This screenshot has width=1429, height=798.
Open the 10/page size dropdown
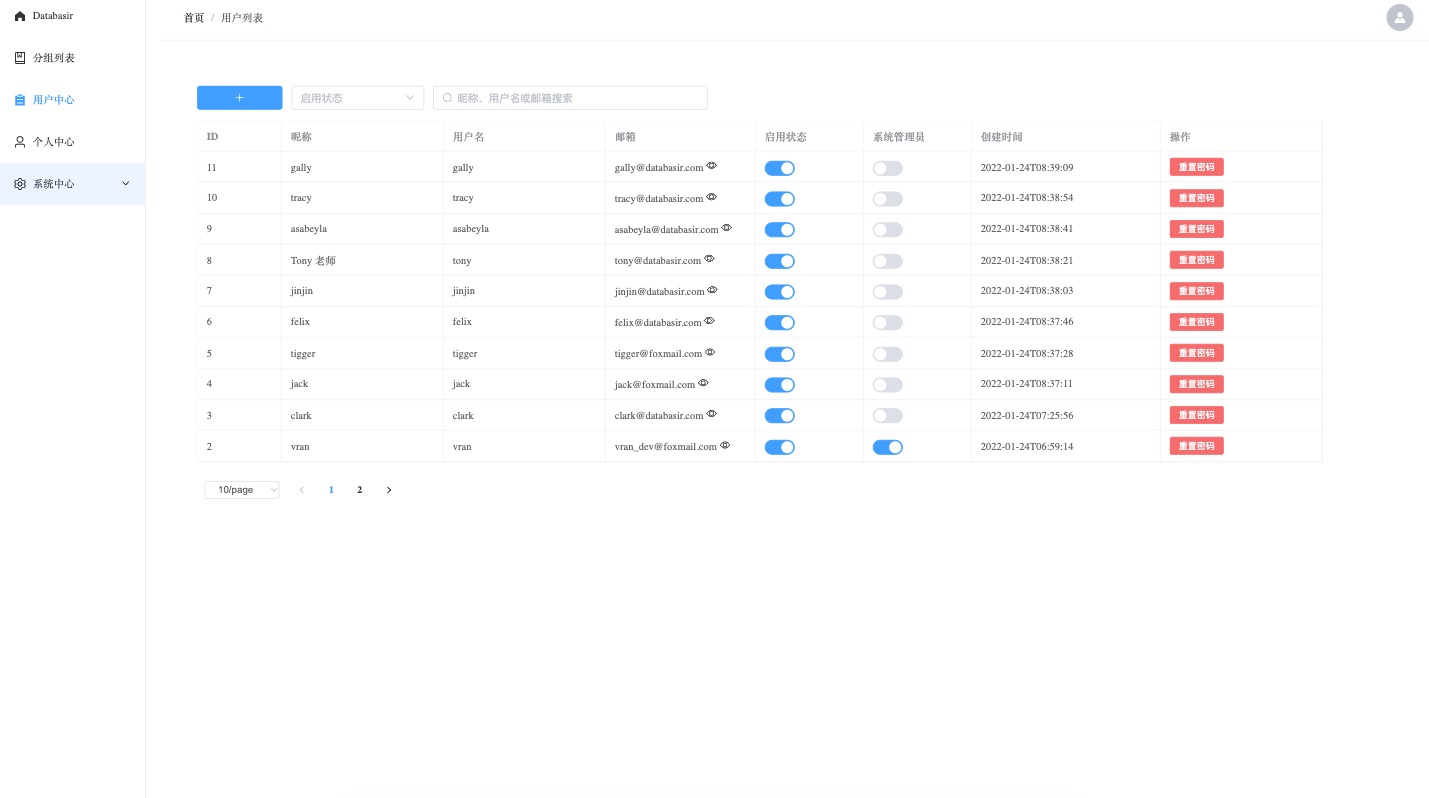[242, 490]
